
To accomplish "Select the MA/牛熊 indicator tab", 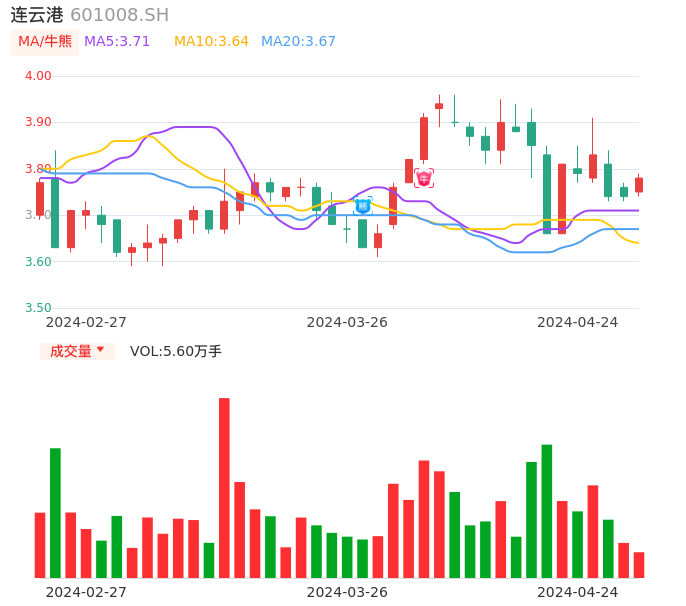I will click(x=45, y=42).
